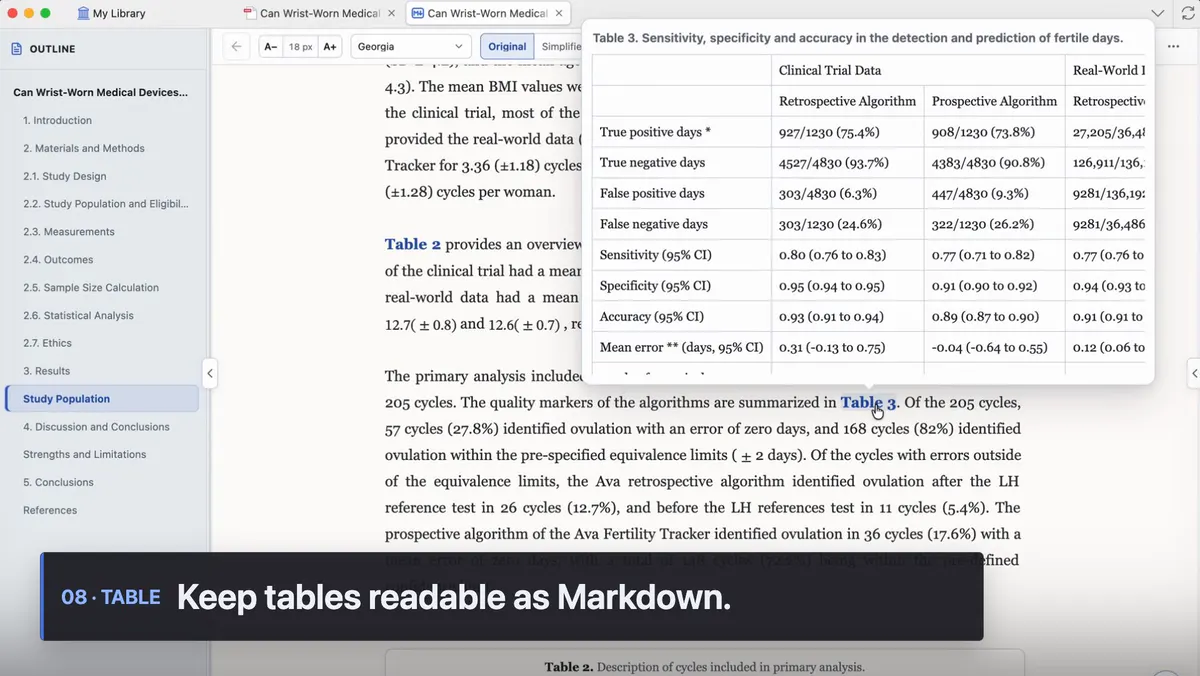Screen dimensions: 1200x676
Task: Collapse the left outline sidebar
Action: pos(210,373)
